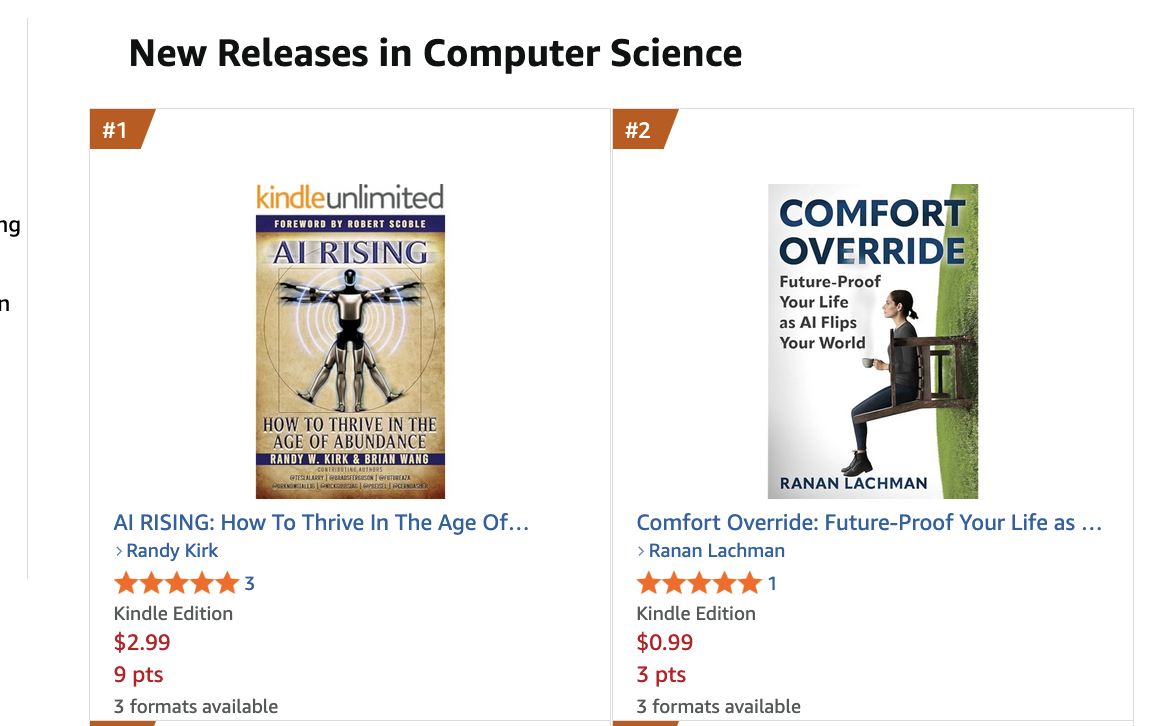Click the 9 pts label
The height and width of the screenshot is (726, 1172).
(138, 674)
